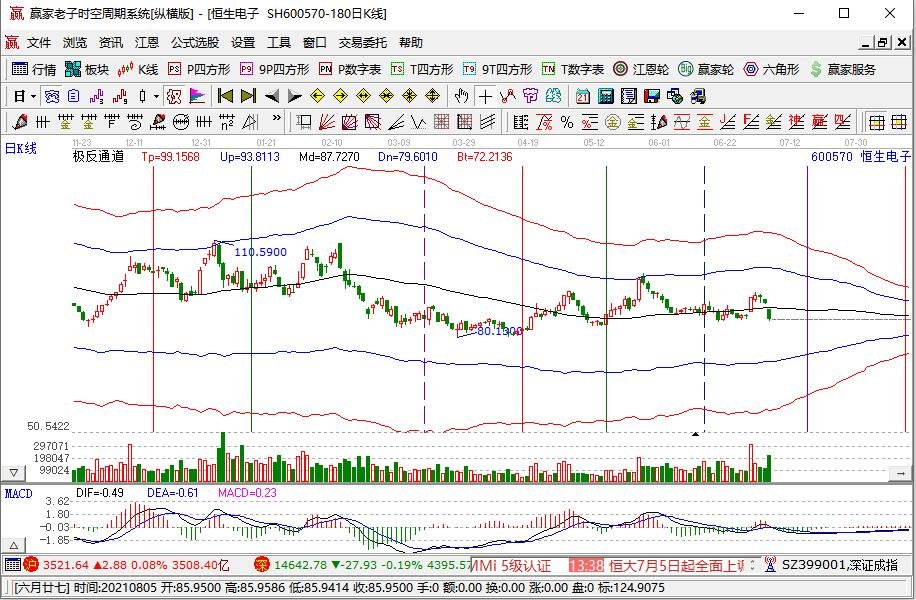Image resolution: width=916 pixels, height=600 pixels.
Task: Open the 江恩 menu
Action: point(146,43)
